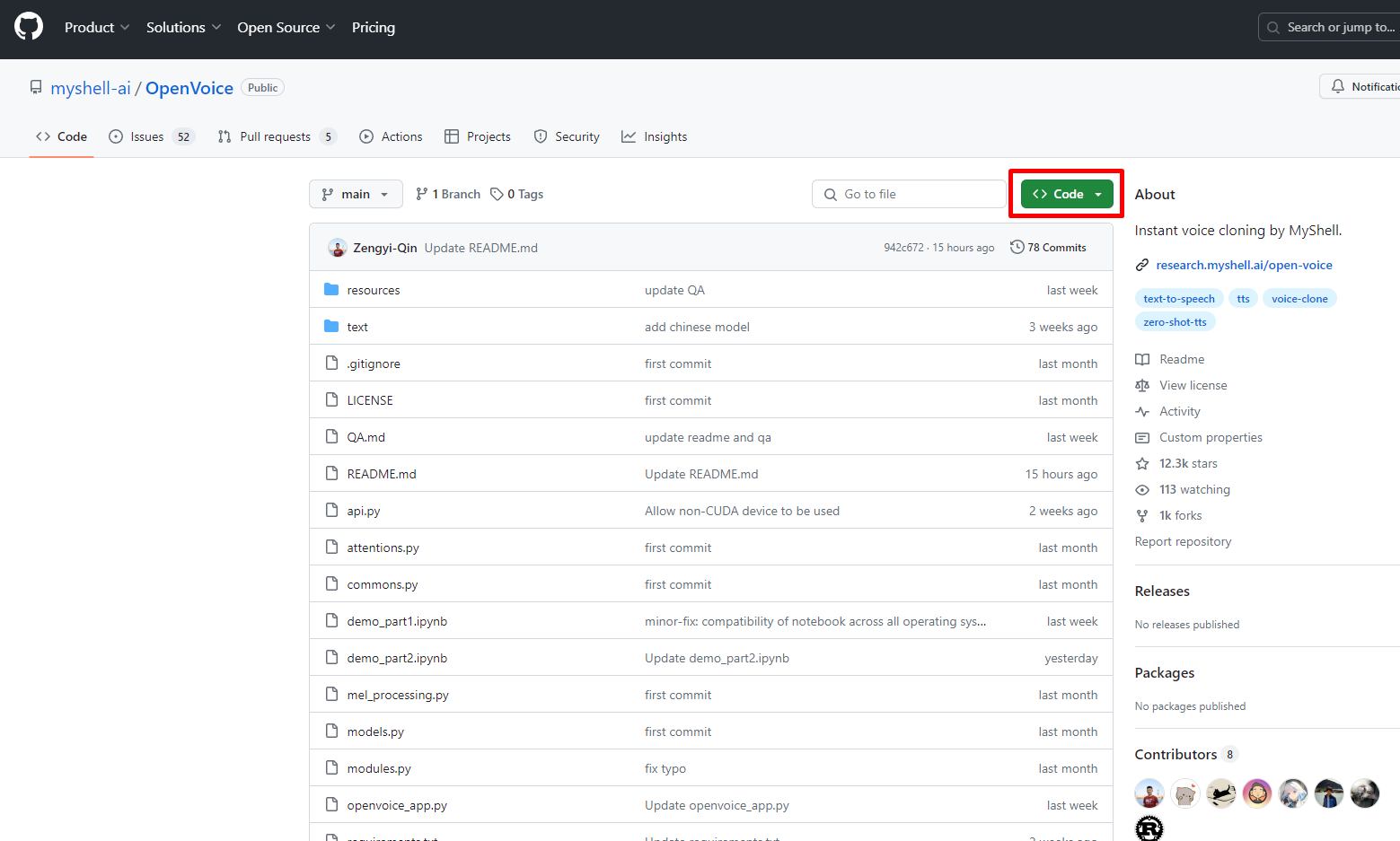The image size is (1400, 841).
Task: Open 'add chinese model' commit link
Action: click(697, 327)
